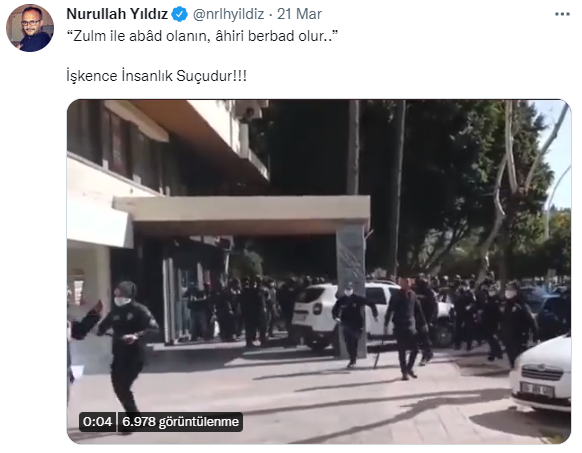Click the text "İşkence İnsanlık Suçudur!!!"
The height and width of the screenshot is (453, 582).
[156, 76]
